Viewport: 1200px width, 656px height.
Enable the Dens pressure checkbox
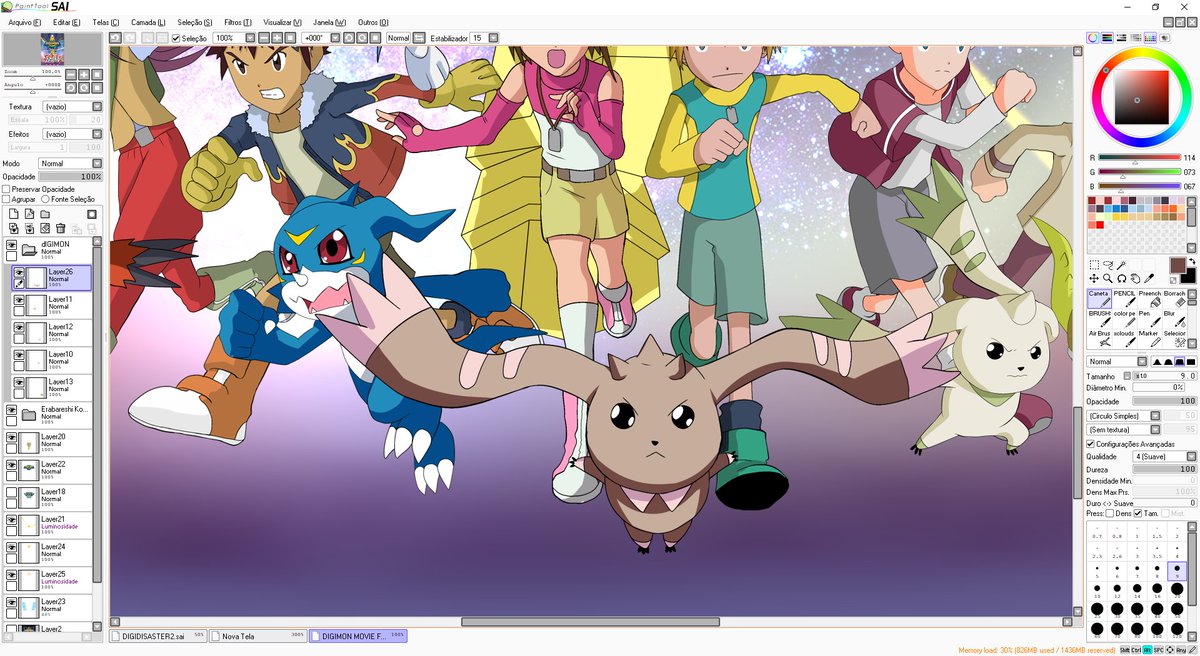click(1109, 513)
